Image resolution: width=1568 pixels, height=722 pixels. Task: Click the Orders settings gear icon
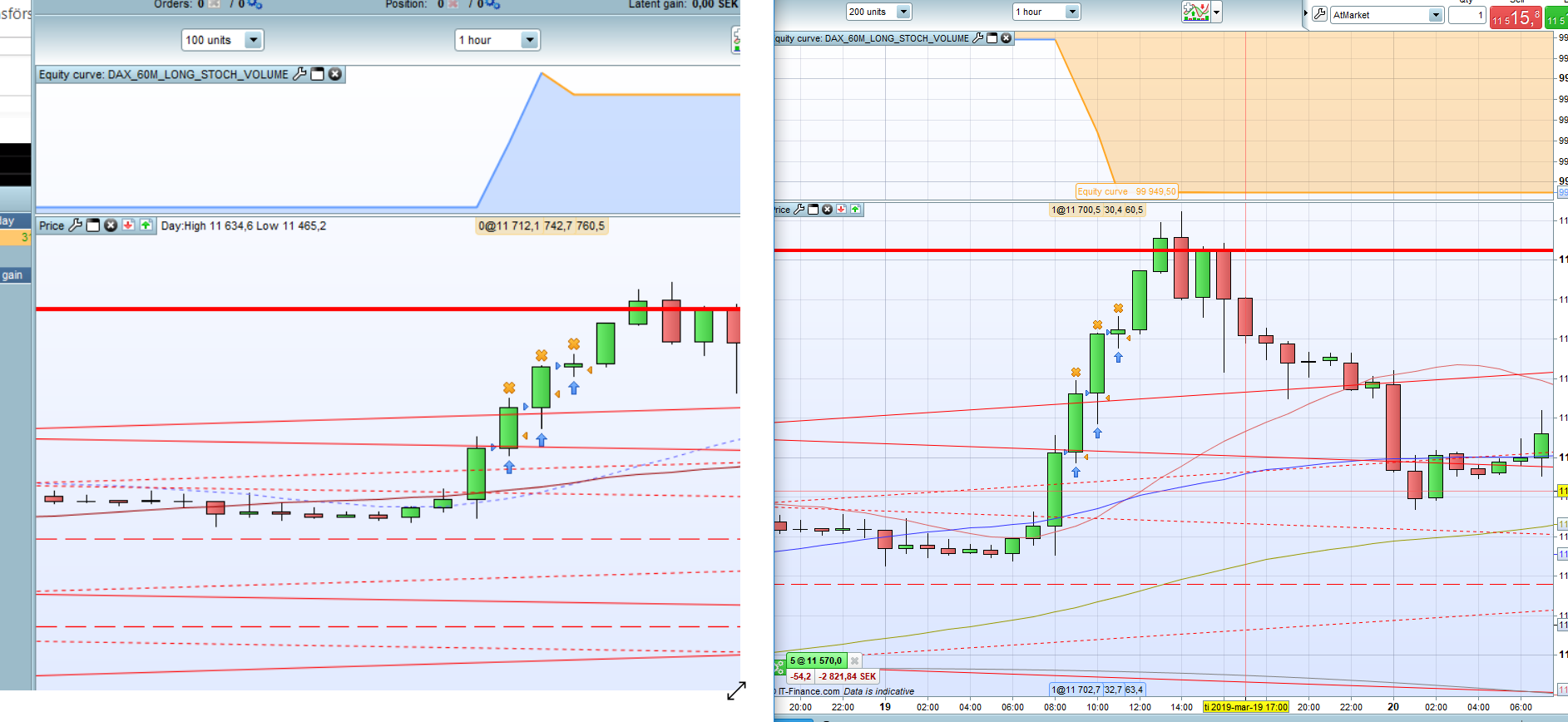click(x=255, y=4)
